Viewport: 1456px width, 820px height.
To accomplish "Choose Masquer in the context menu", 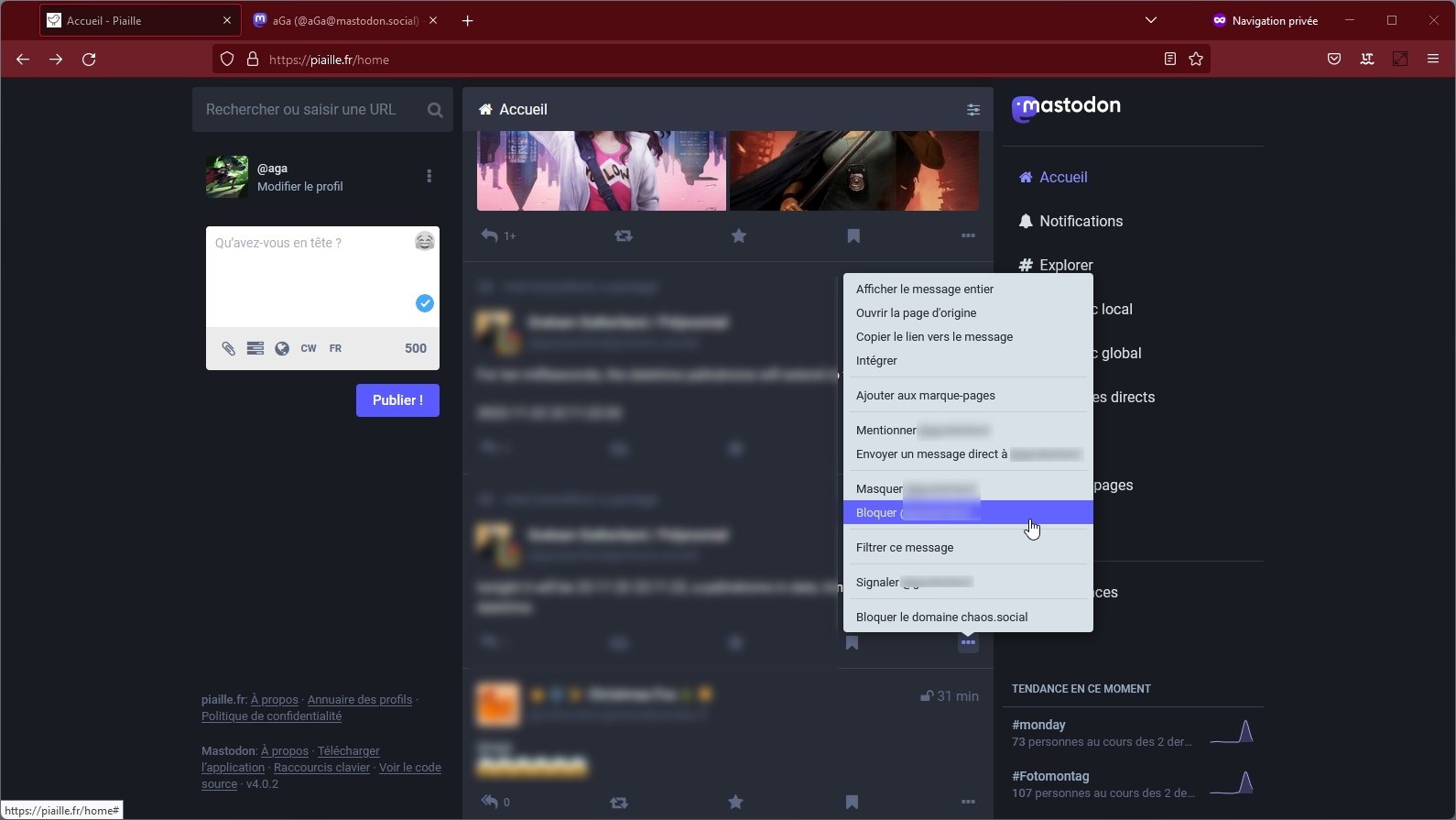I will [x=968, y=488].
